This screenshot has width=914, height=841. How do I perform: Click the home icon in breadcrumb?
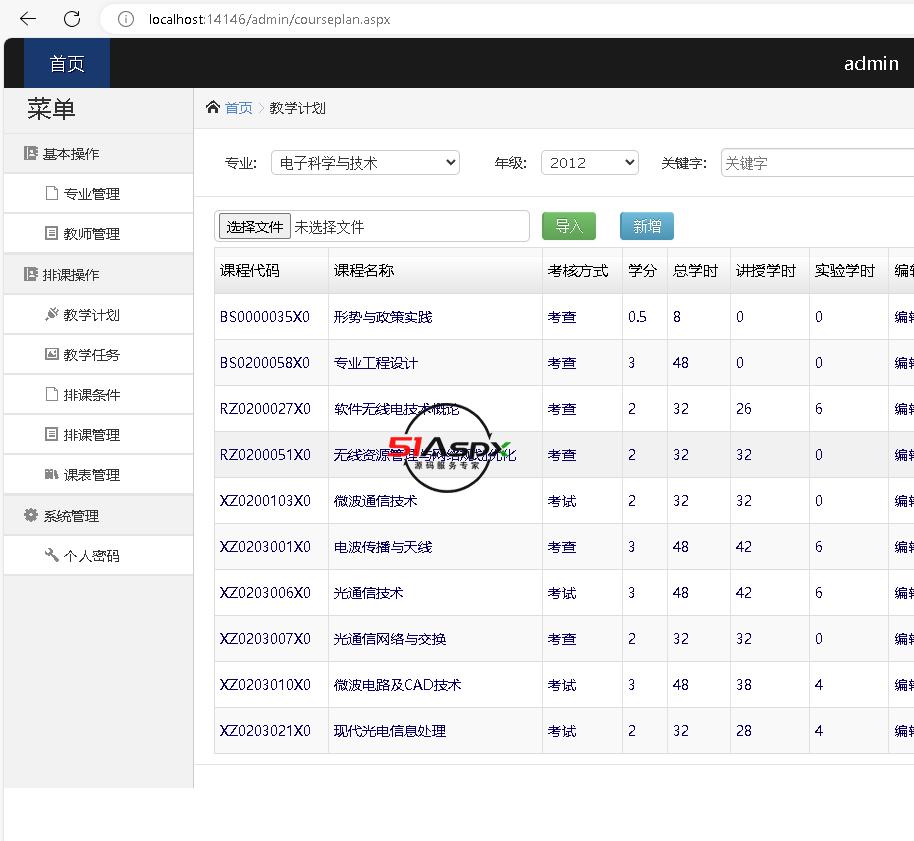pos(212,107)
